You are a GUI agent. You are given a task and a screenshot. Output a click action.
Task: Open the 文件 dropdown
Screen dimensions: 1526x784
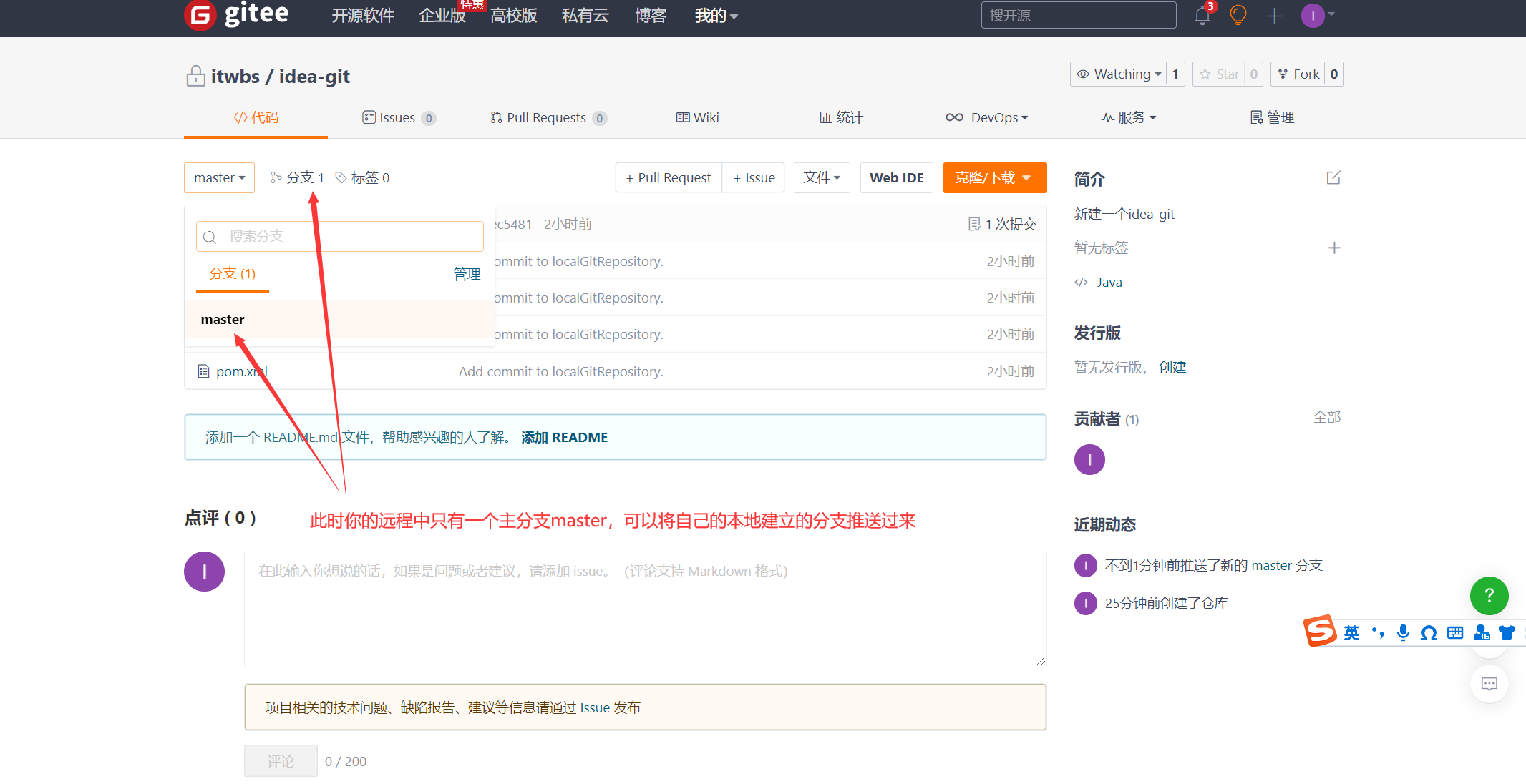(822, 177)
